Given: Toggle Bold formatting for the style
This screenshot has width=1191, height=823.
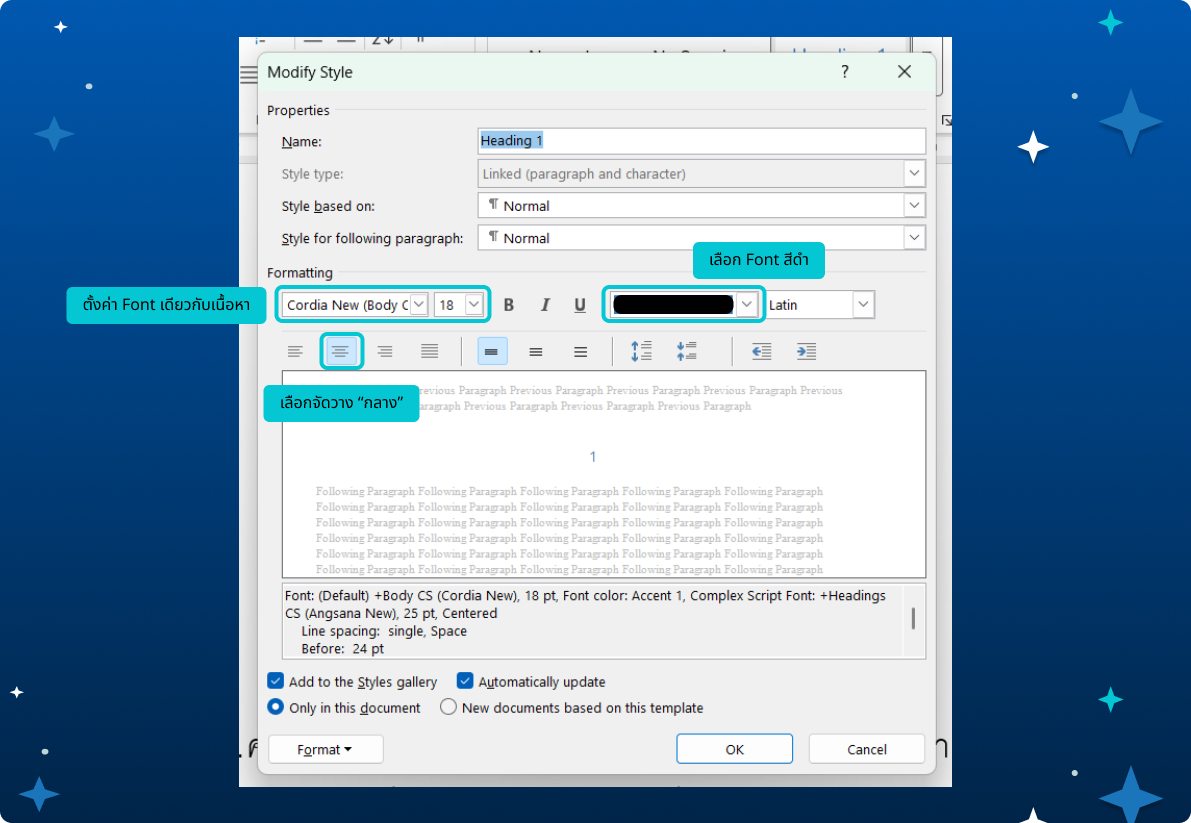Looking at the screenshot, I should tap(508, 305).
